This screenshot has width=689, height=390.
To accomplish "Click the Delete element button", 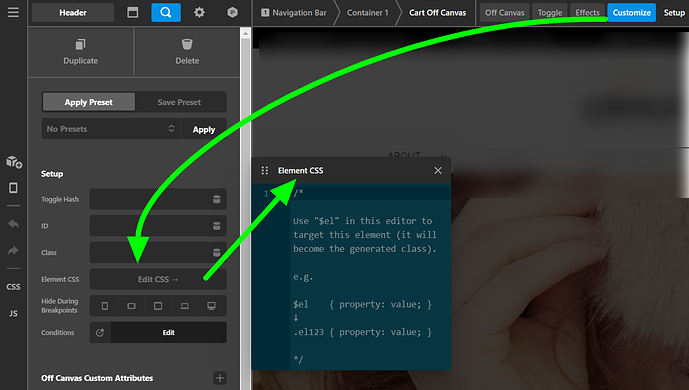I will click(187, 52).
